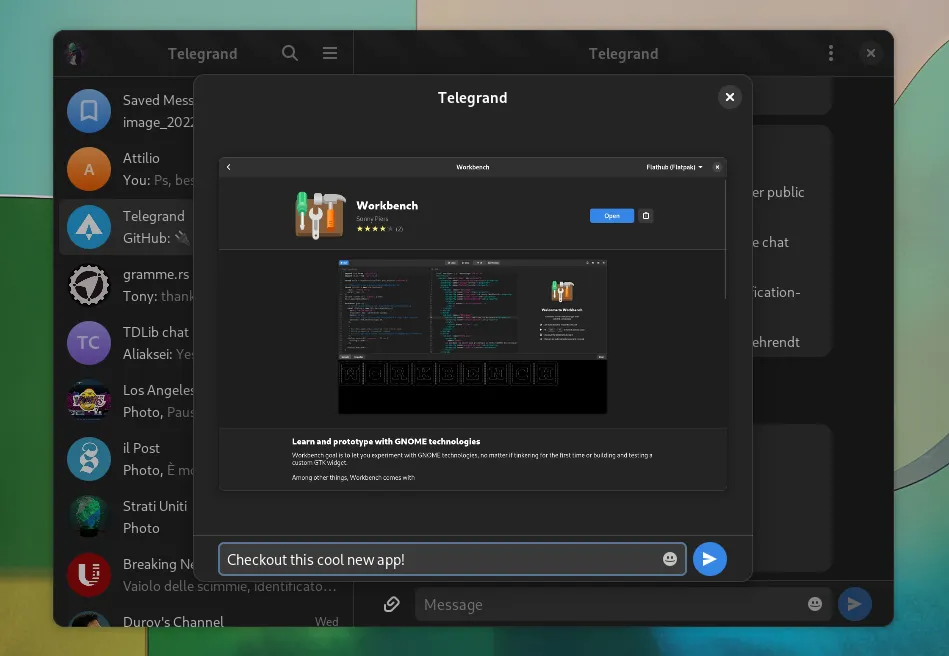This screenshot has height=656, width=949.
Task: Open the hamburger main menu
Action: [x=330, y=54]
